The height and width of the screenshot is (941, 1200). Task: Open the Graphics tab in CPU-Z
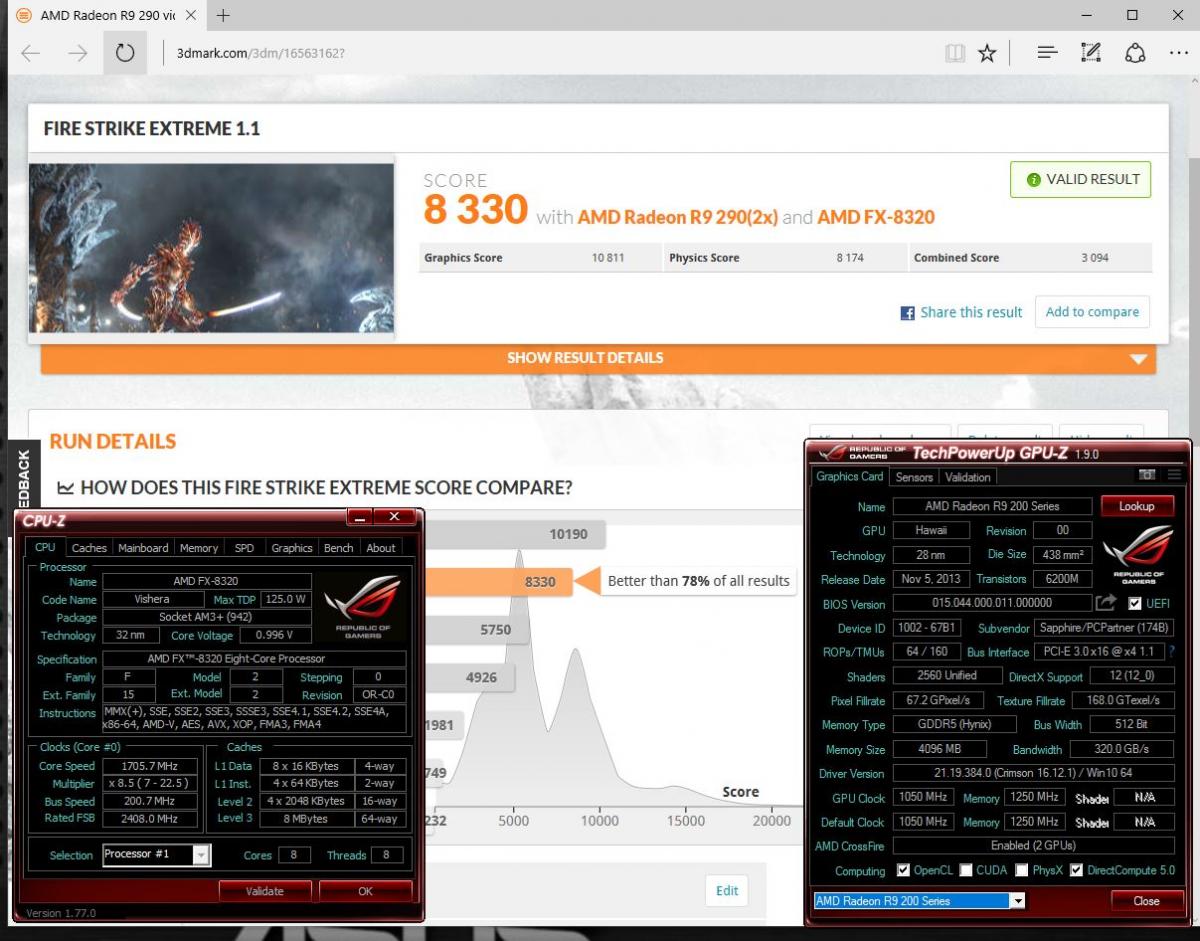click(292, 548)
